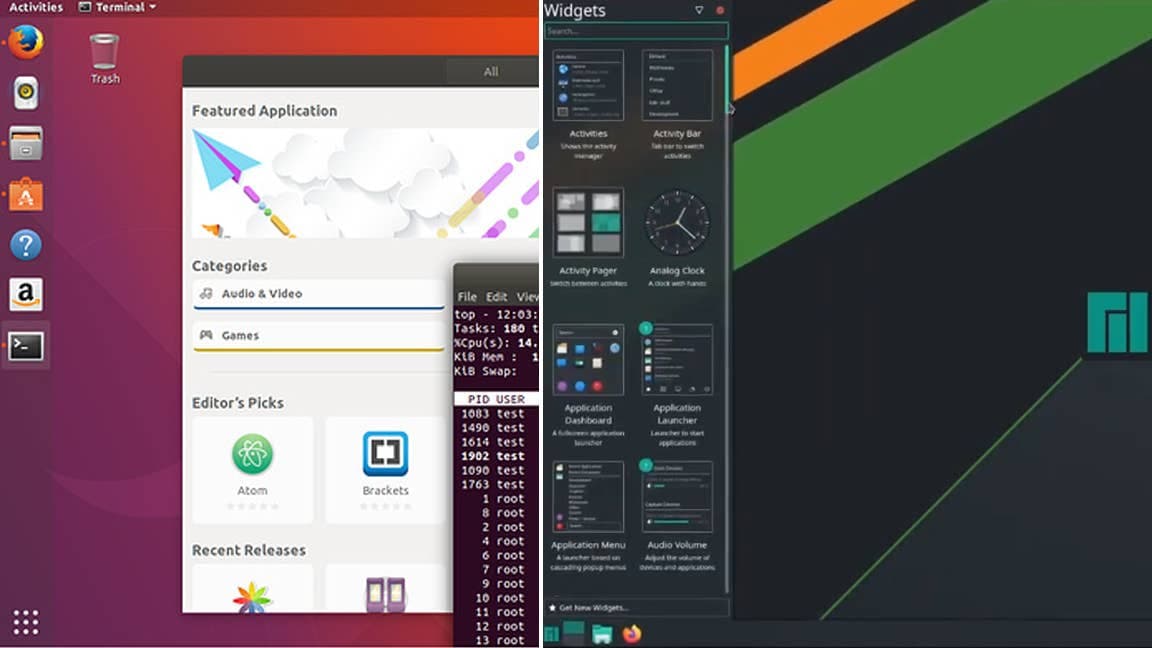The image size is (1152, 648).
Task: Open the Manjaro application launcher
Action: coord(553,633)
